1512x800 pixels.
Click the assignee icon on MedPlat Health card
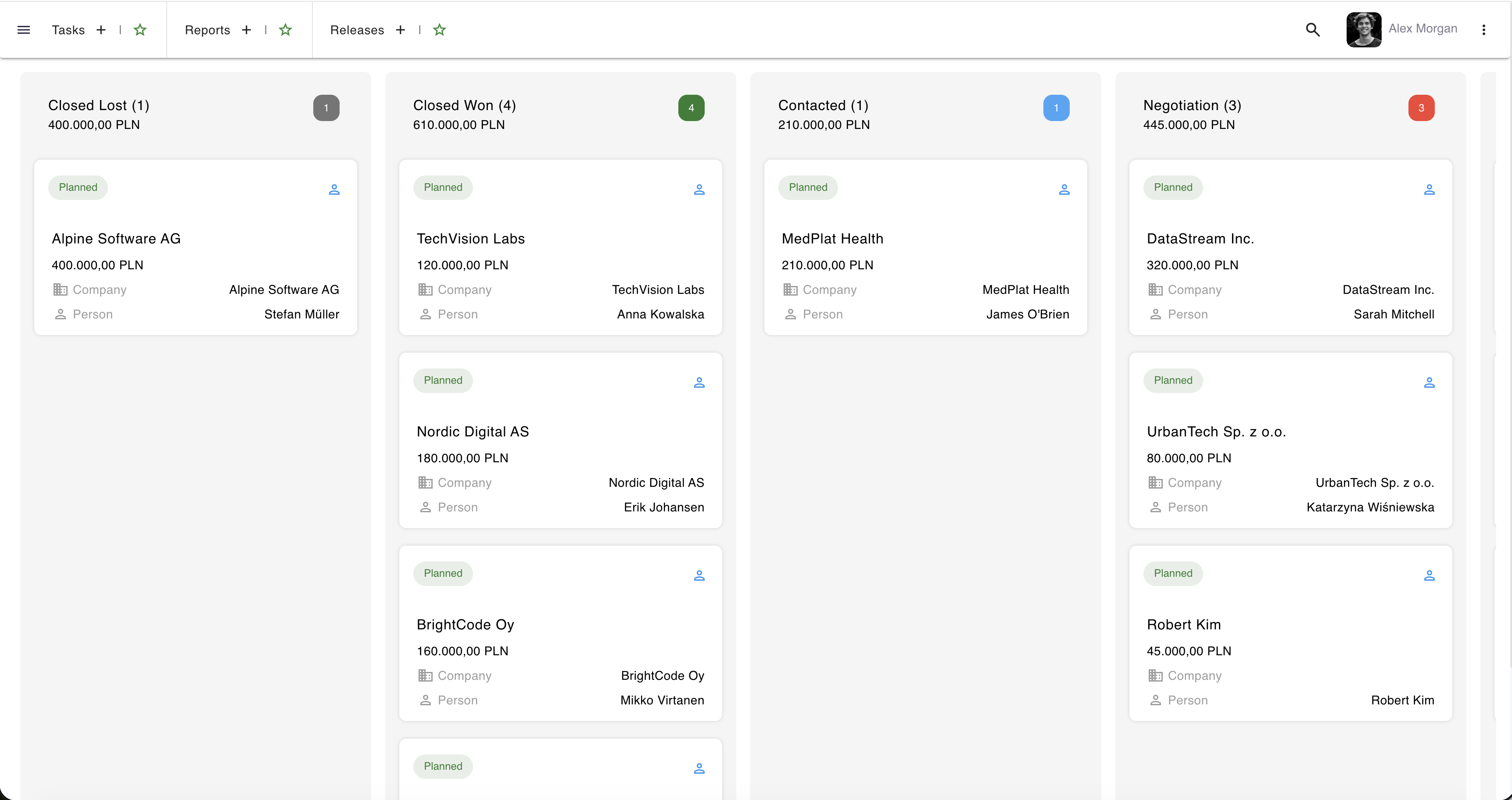coord(1064,189)
